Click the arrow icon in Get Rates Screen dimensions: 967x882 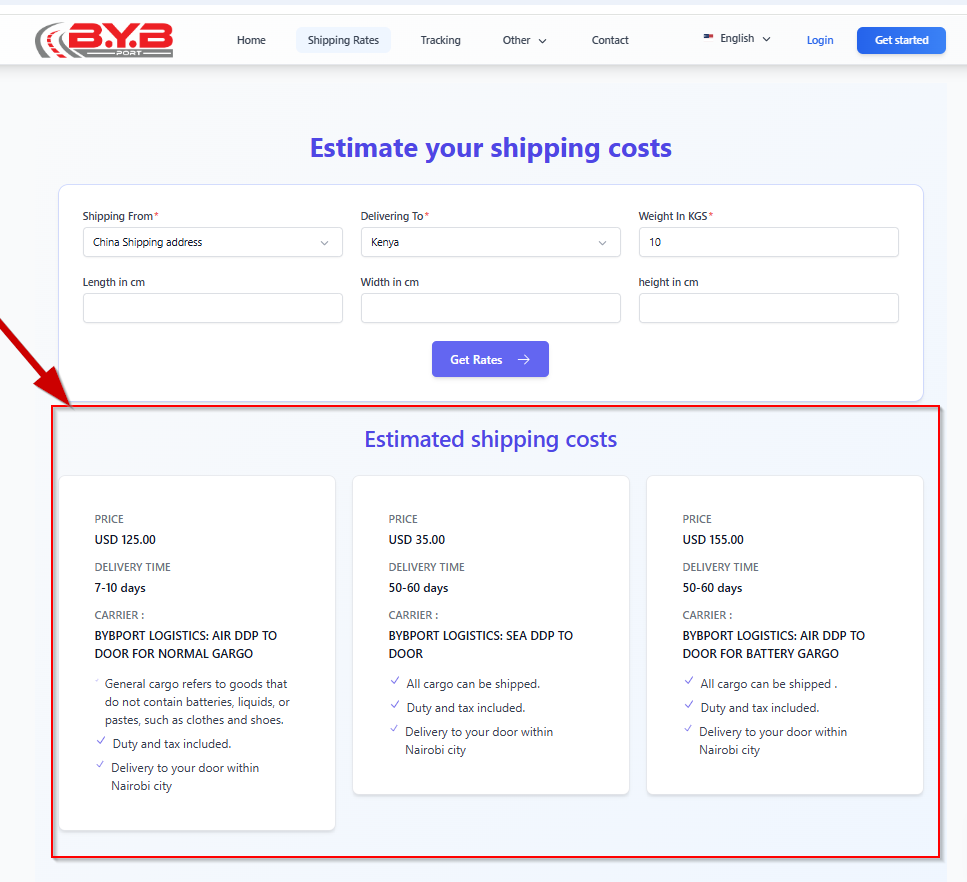(524, 360)
